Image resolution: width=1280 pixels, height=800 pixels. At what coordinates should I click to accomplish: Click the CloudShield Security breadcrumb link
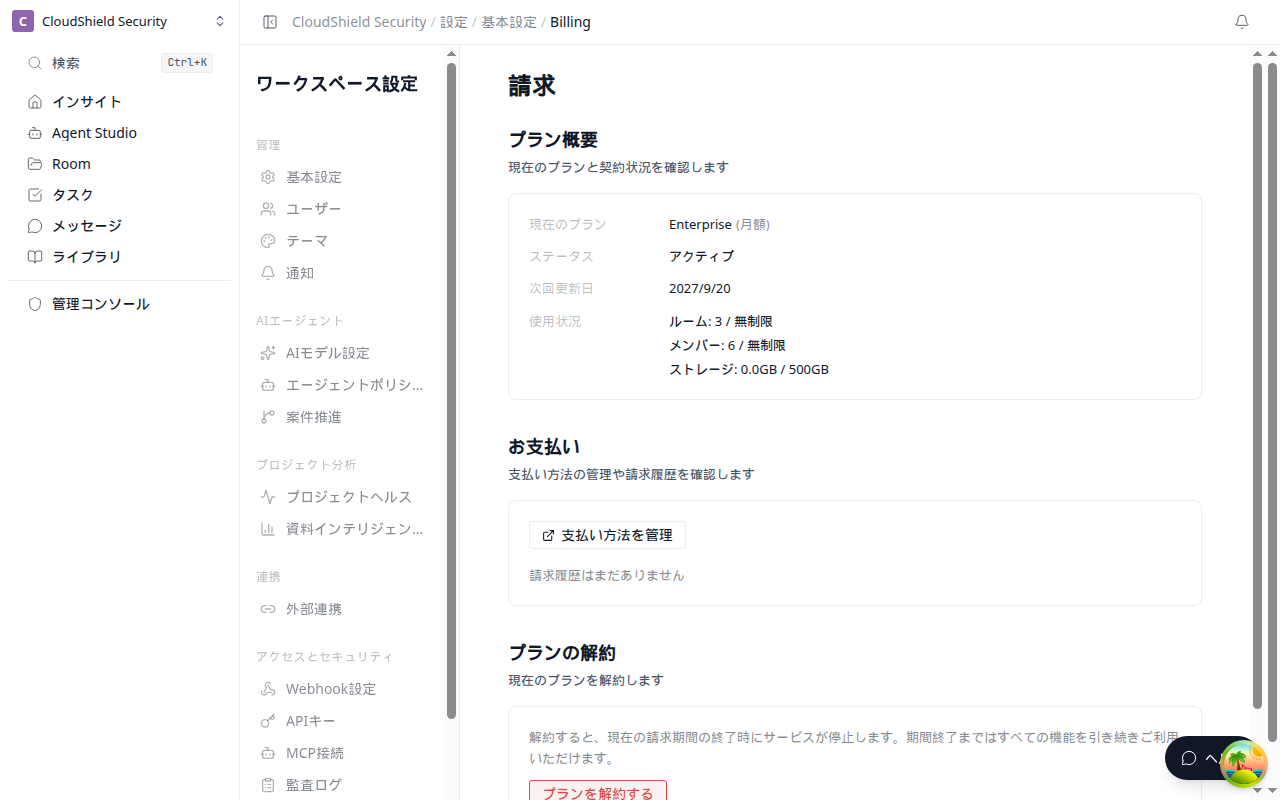(x=359, y=22)
